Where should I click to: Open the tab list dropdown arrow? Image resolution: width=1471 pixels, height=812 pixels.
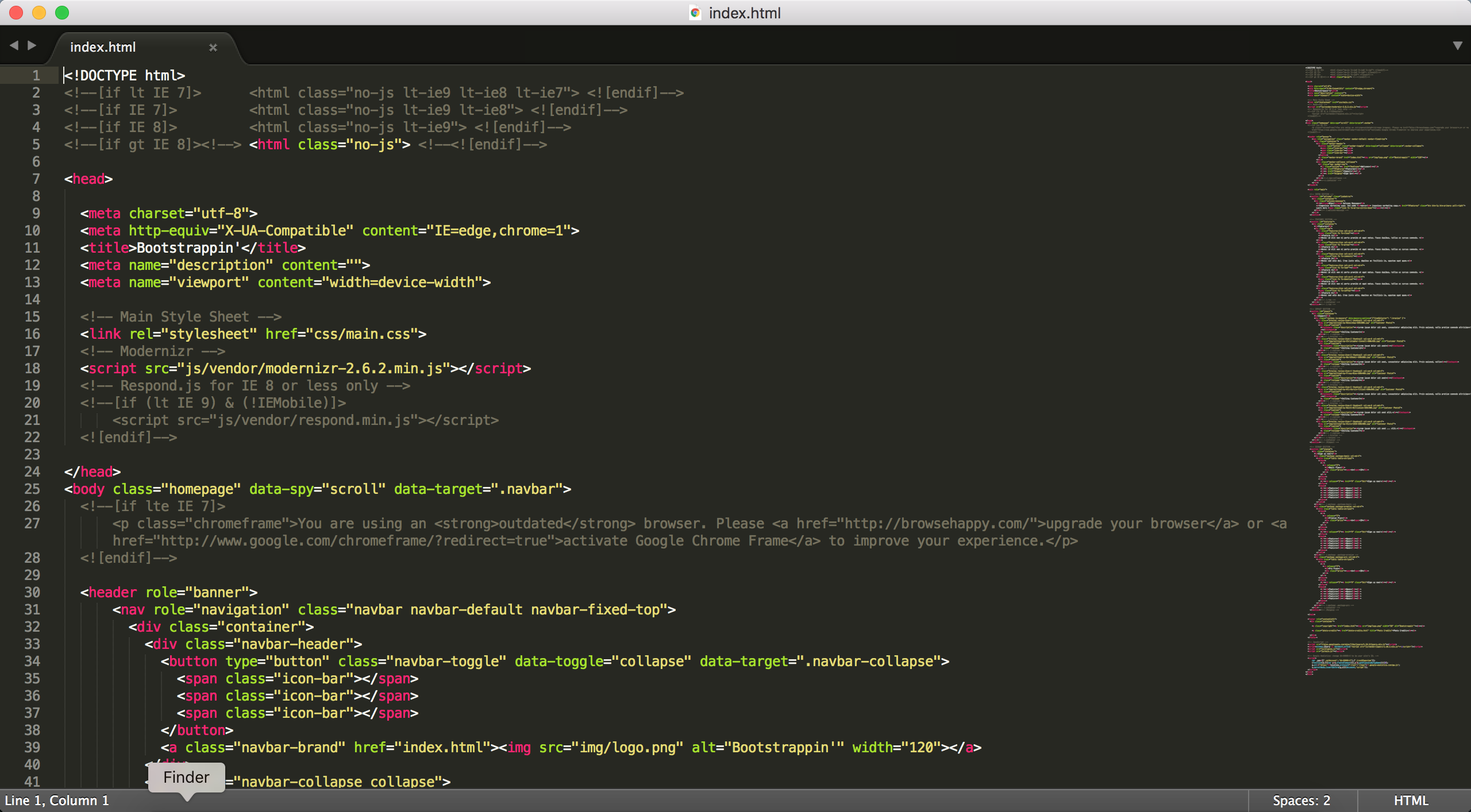point(1457,45)
